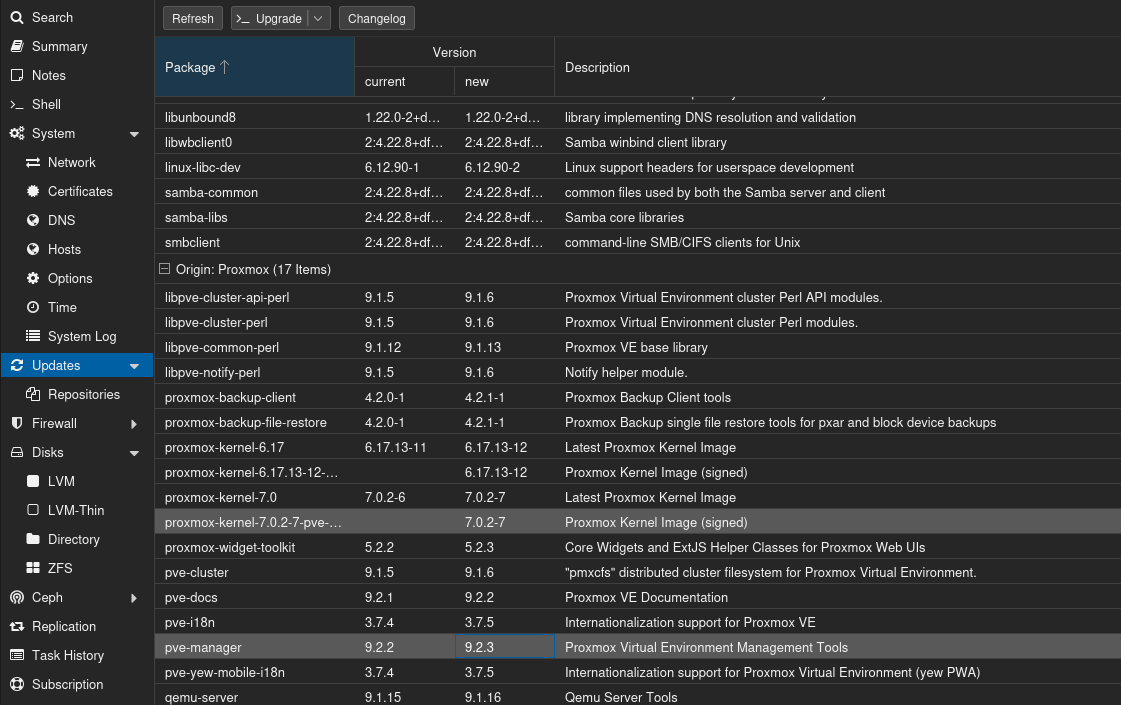This screenshot has height=705, width=1121.
Task: Click the Certificates badge icon
Action: pos(33,192)
